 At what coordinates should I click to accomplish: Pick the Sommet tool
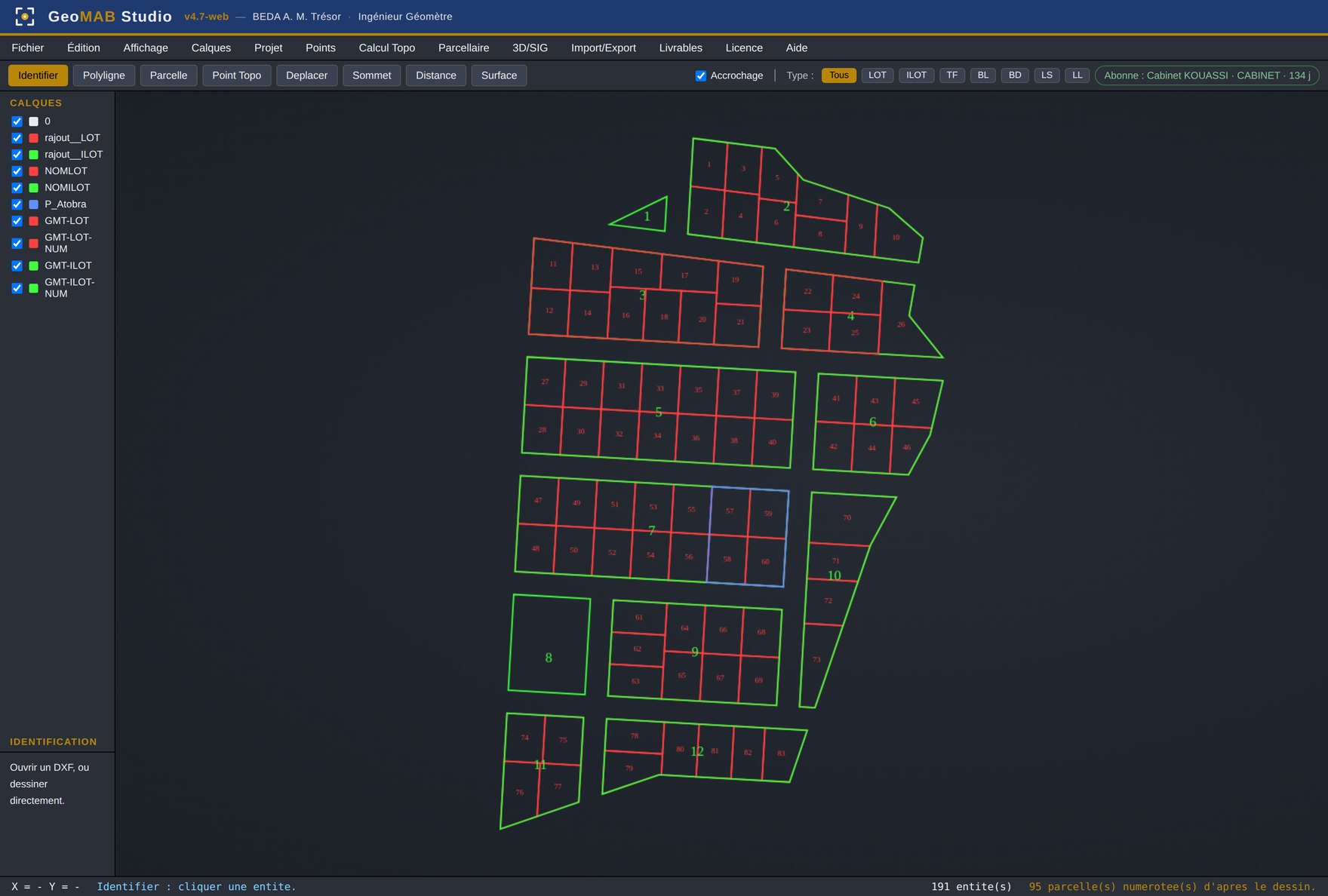pyautogui.click(x=371, y=75)
